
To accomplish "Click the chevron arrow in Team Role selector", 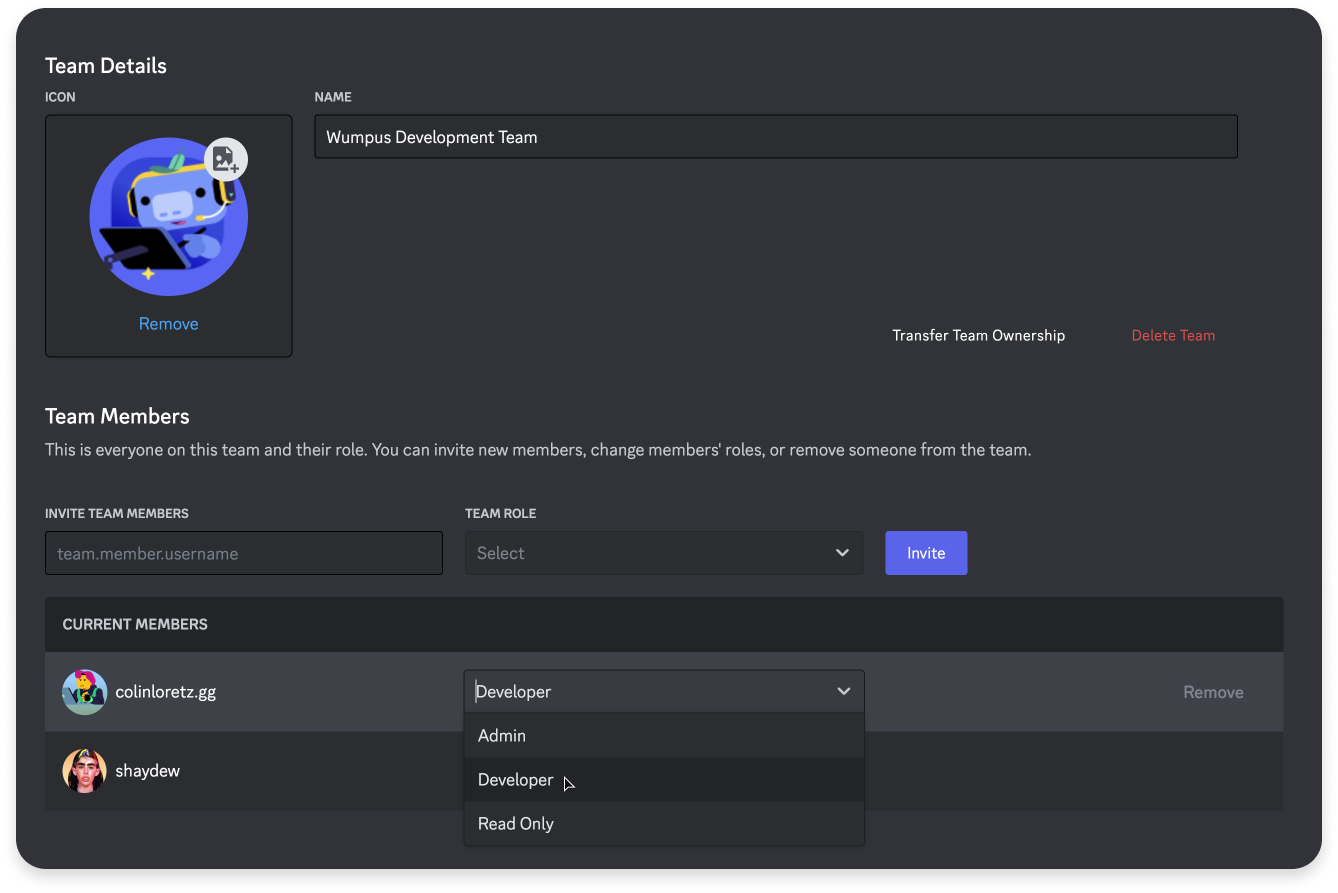I will (x=842, y=553).
